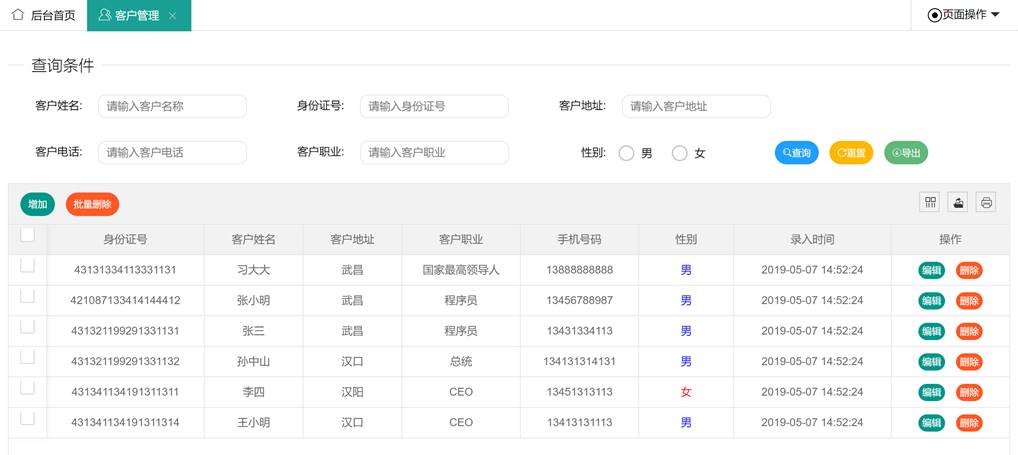The image size is (1018, 455).
Task: Open the column filter grid icon
Action: 930,203
